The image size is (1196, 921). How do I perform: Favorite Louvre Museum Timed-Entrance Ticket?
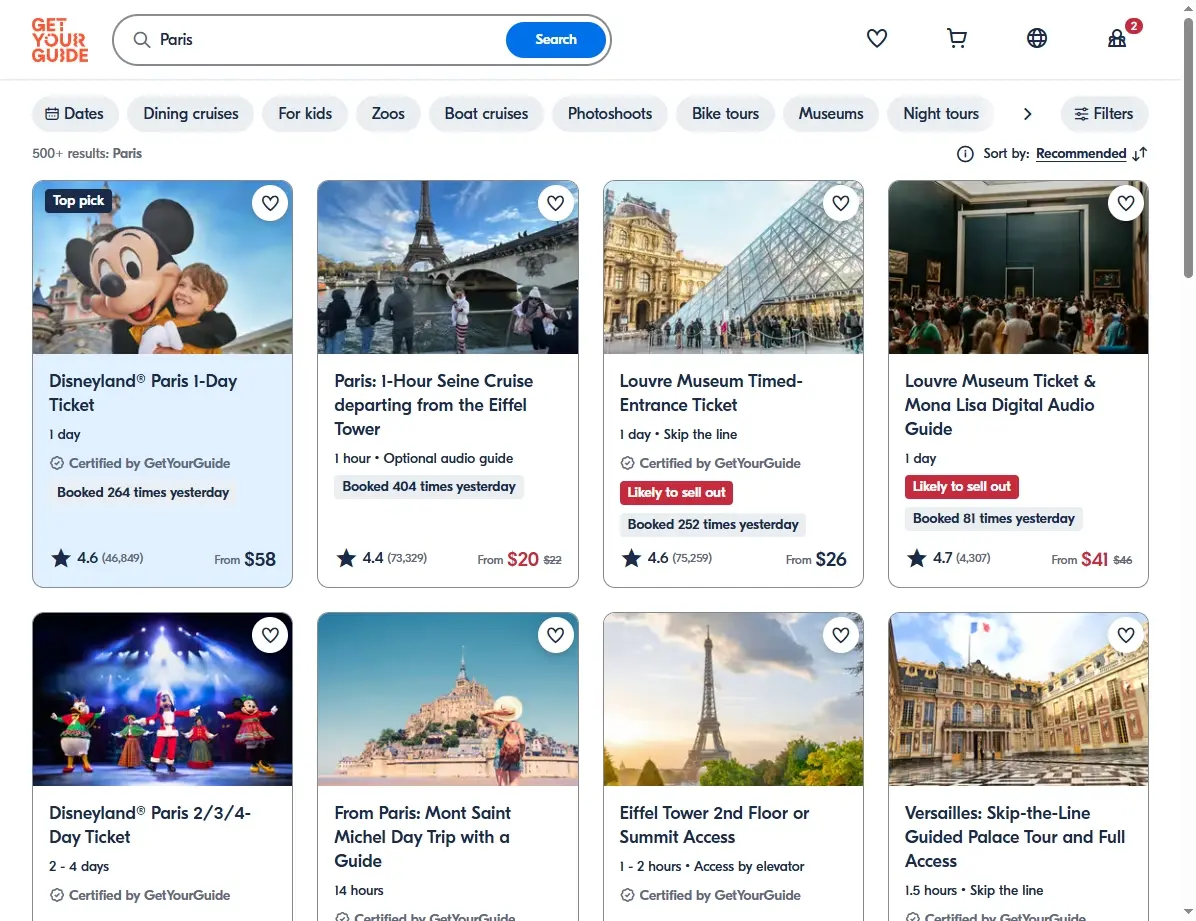coord(841,203)
